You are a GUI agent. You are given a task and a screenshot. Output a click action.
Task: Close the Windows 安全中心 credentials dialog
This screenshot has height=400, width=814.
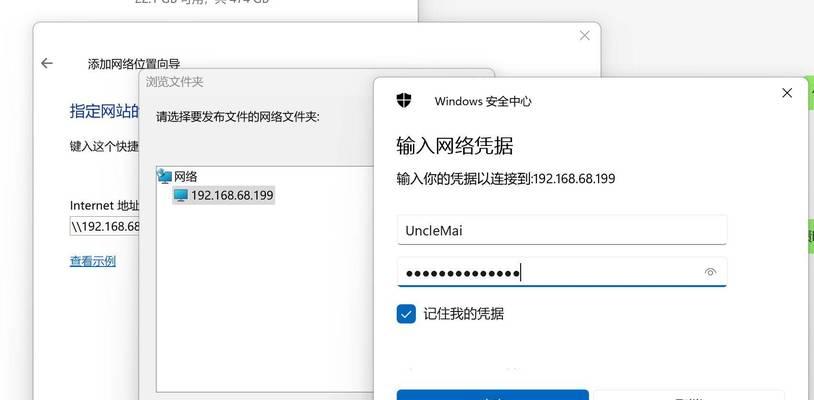coord(787,93)
